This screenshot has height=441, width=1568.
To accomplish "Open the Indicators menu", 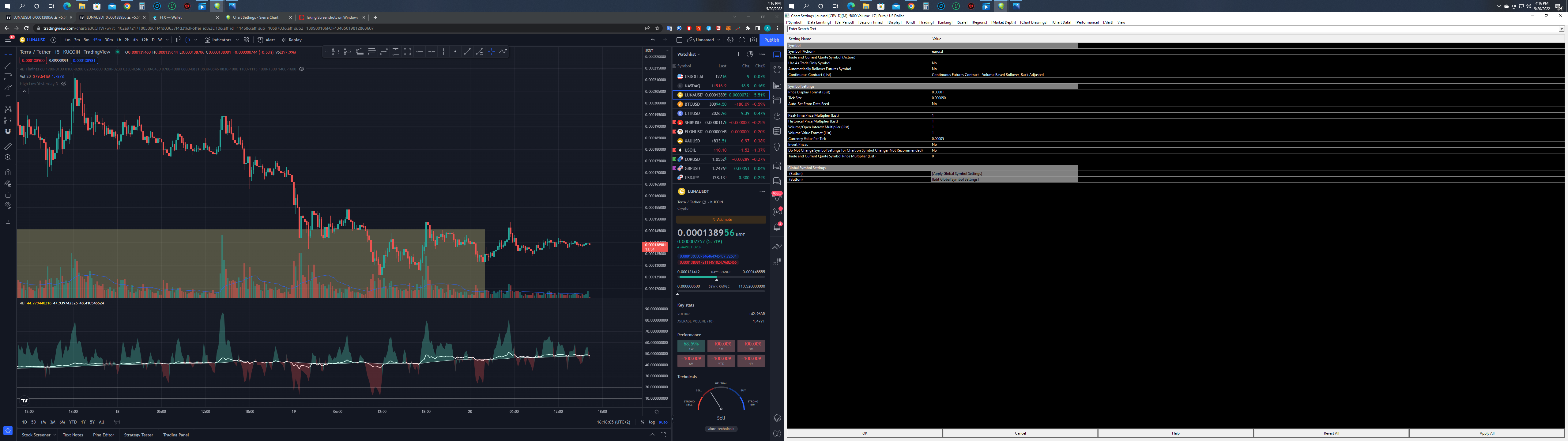I will 221,40.
